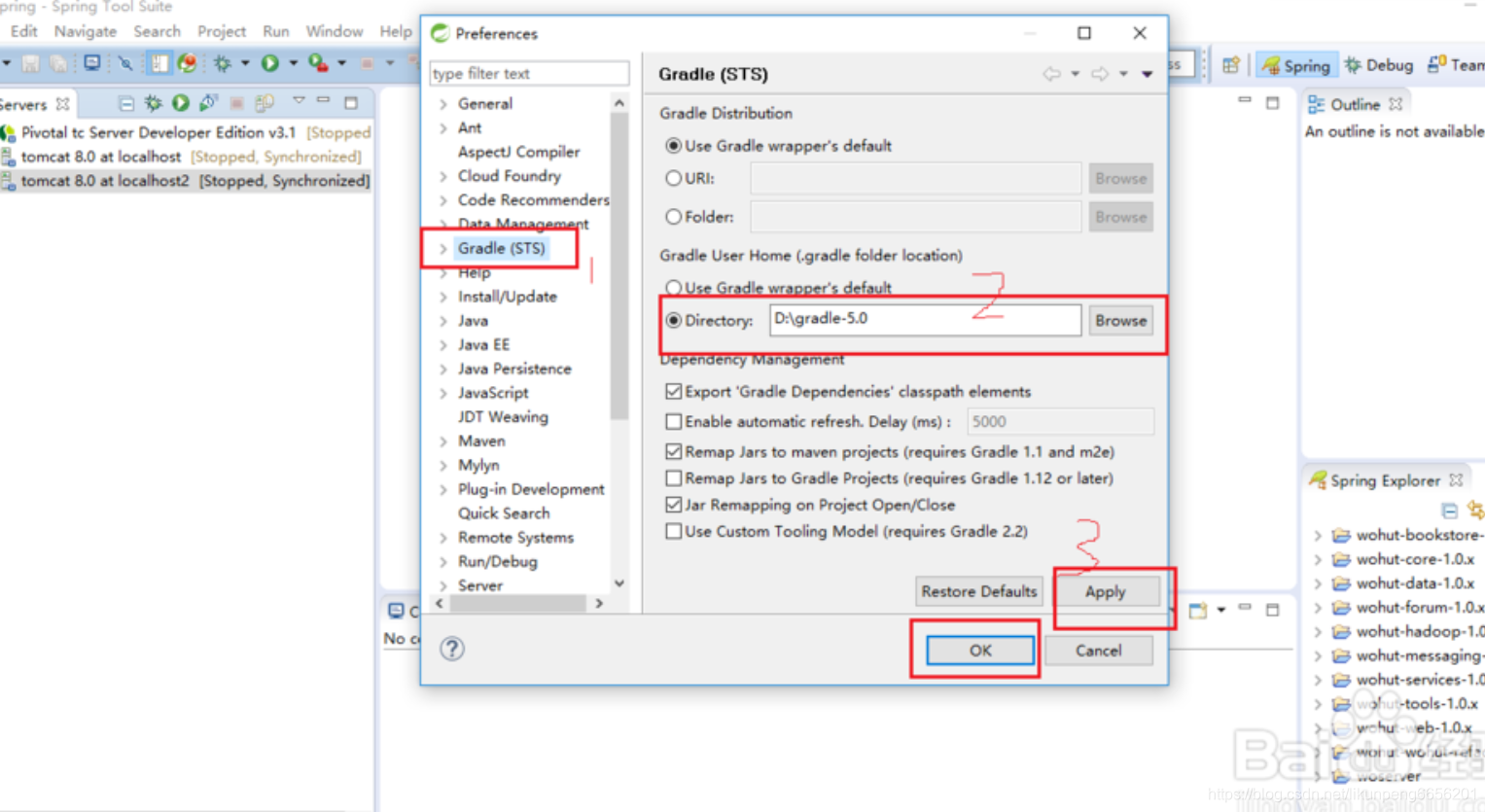Toggle Export 'Gradle Dependencies' classpath elements
1485x812 pixels.
pos(673,391)
